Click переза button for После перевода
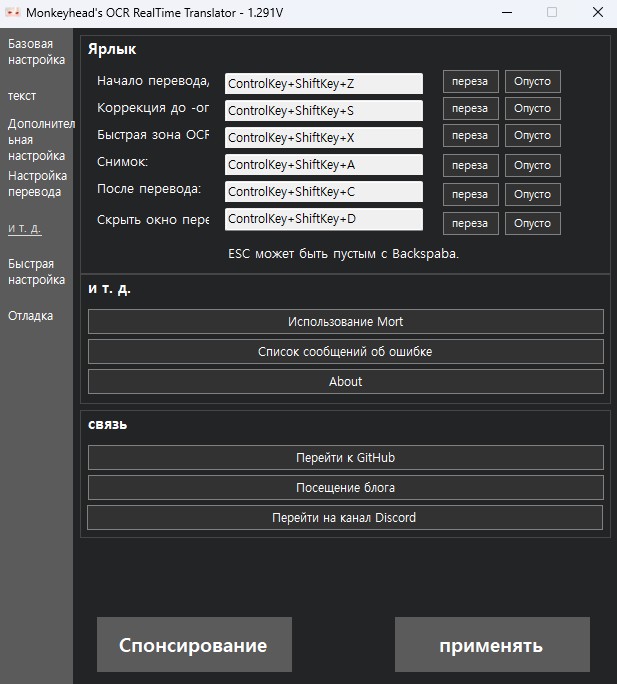This screenshot has height=684, width=617. click(470, 194)
